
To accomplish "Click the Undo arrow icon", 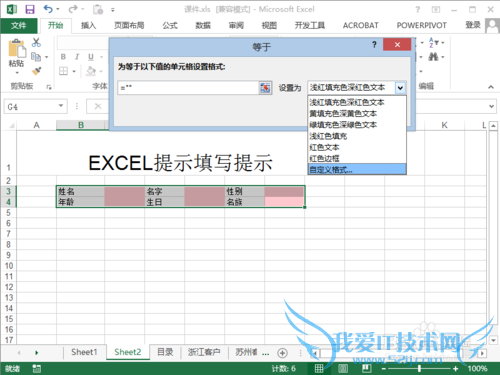I will (49, 9).
